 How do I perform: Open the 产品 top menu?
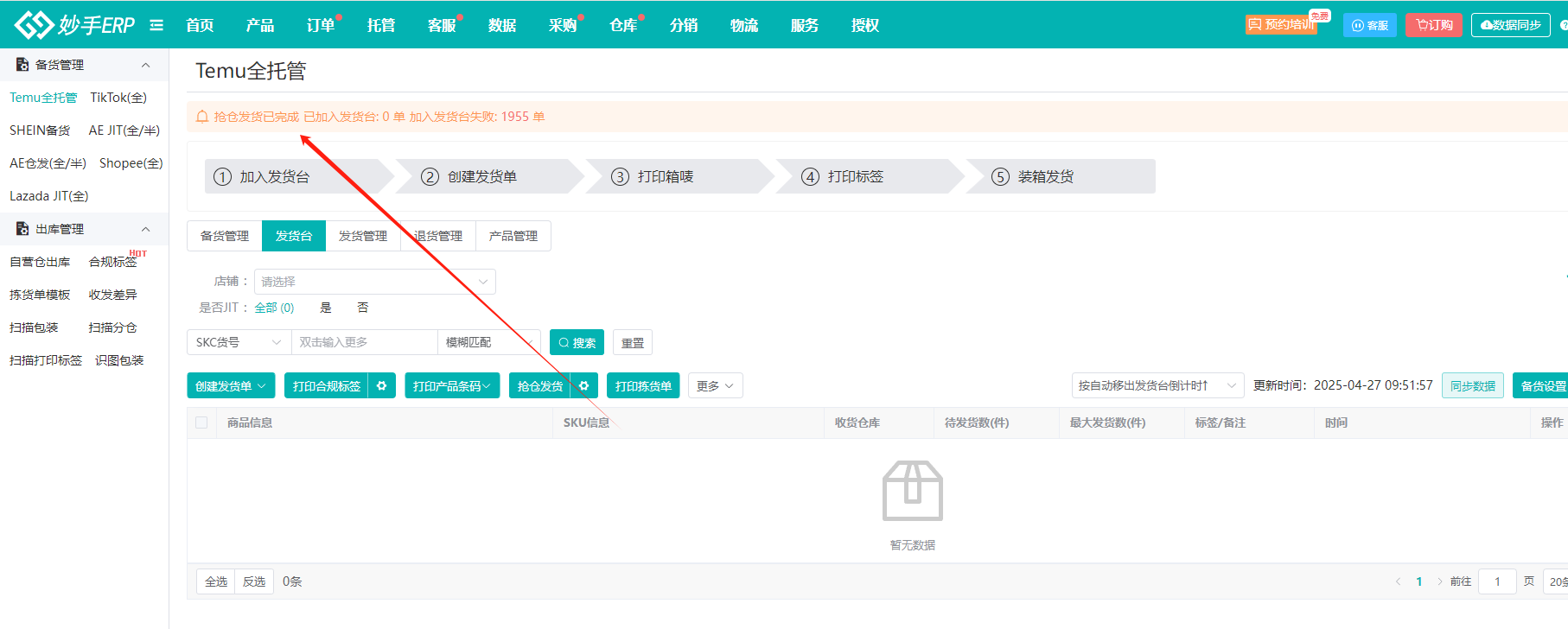tap(260, 25)
